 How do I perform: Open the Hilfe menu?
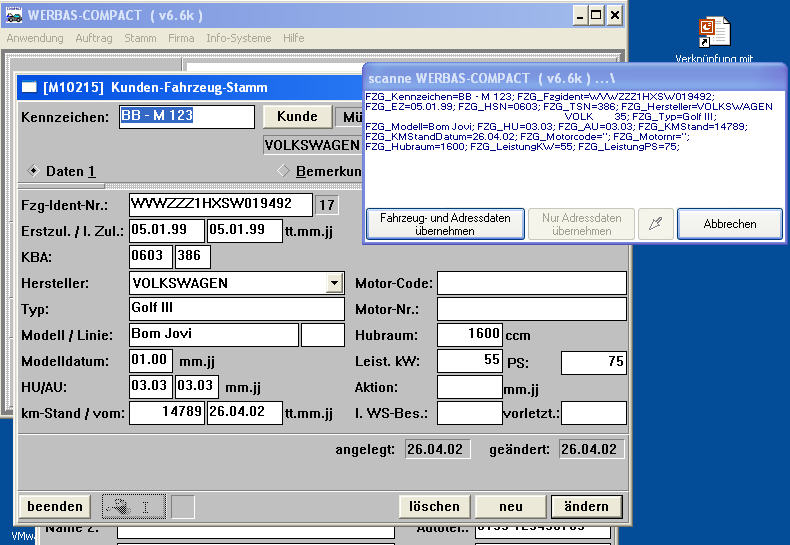293,38
